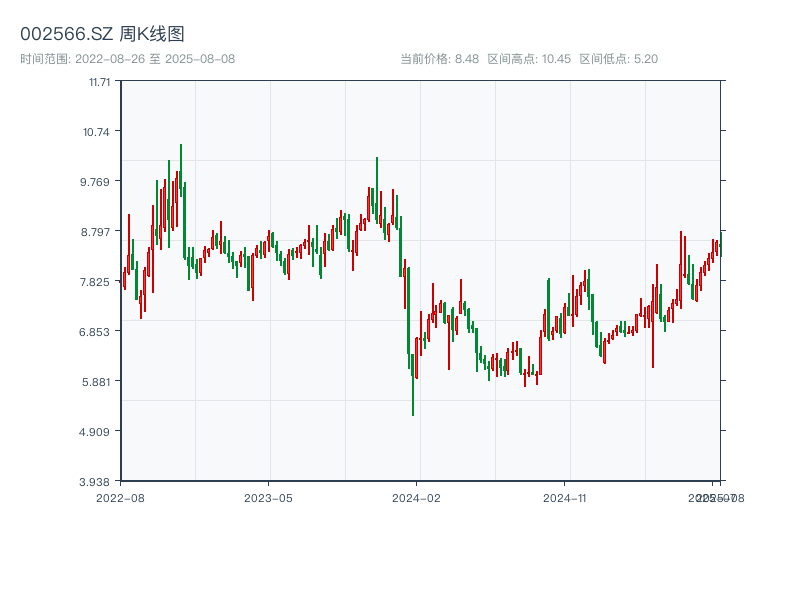Viewport: 800px width, 600px height.
Task: Click the 11.71 y-axis price label
Action: [x=97, y=82]
